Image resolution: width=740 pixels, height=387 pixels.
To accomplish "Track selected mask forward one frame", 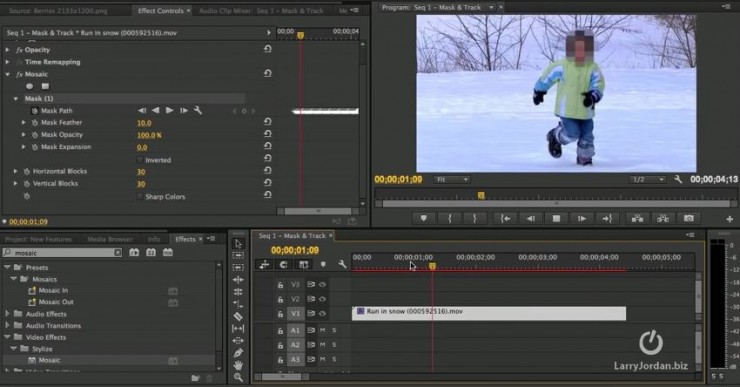I will click(184, 110).
